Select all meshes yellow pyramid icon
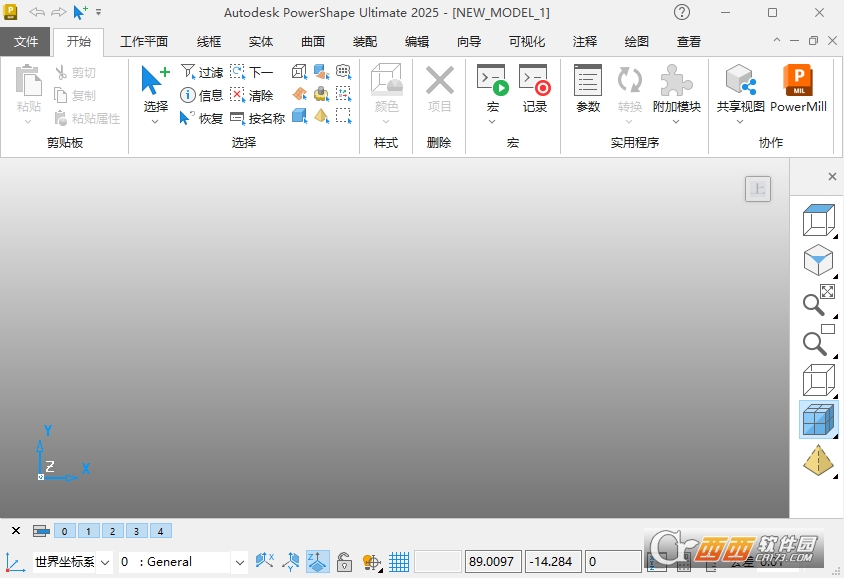 [321, 116]
